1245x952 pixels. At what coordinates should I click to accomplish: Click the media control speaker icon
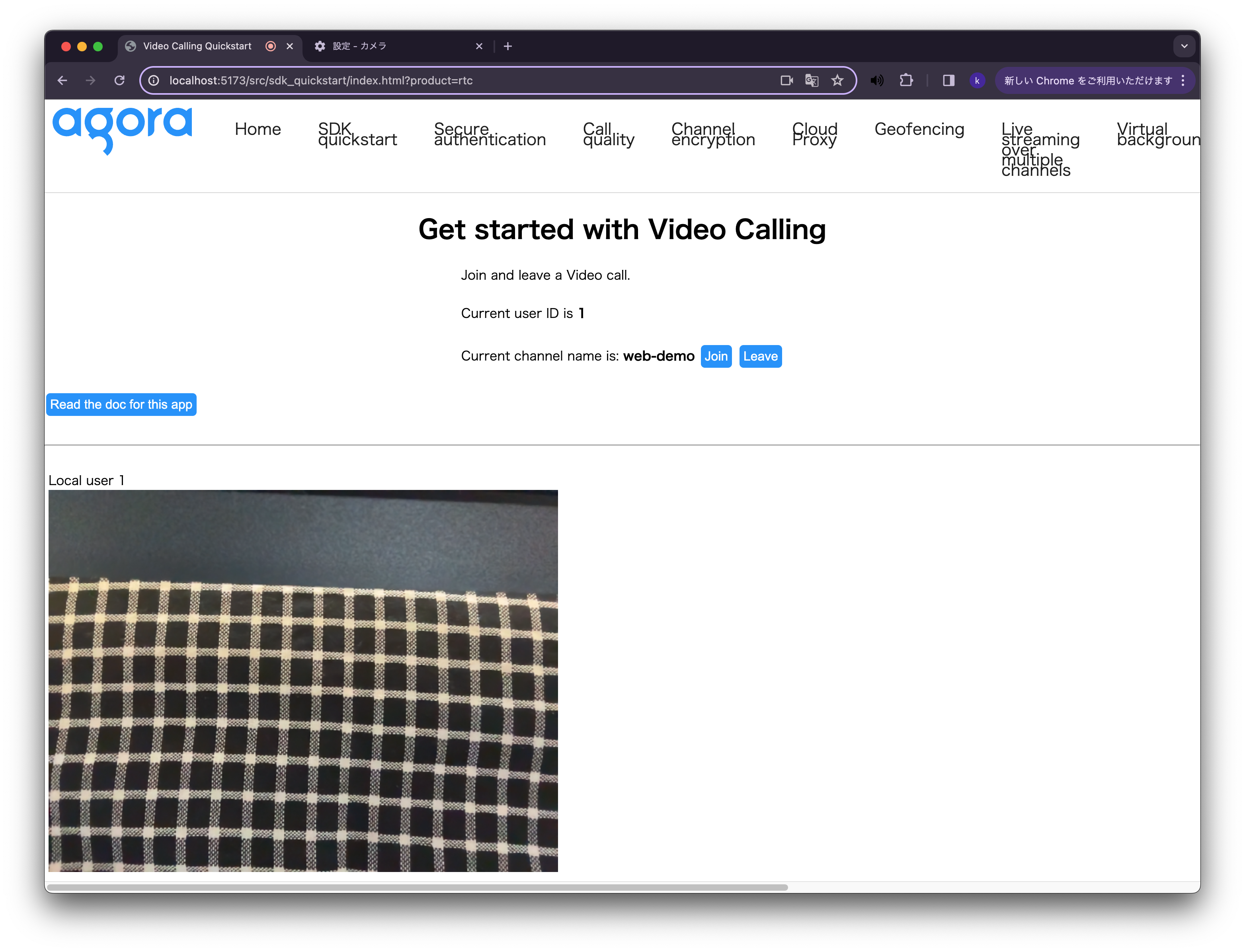click(877, 80)
